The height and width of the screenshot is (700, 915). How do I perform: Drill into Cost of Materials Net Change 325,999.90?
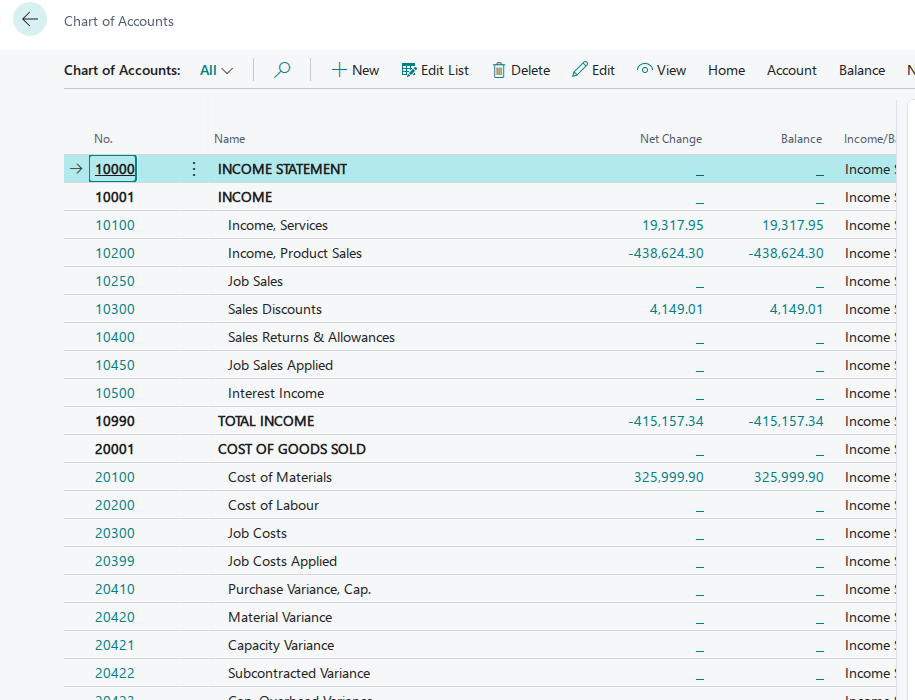pos(669,477)
